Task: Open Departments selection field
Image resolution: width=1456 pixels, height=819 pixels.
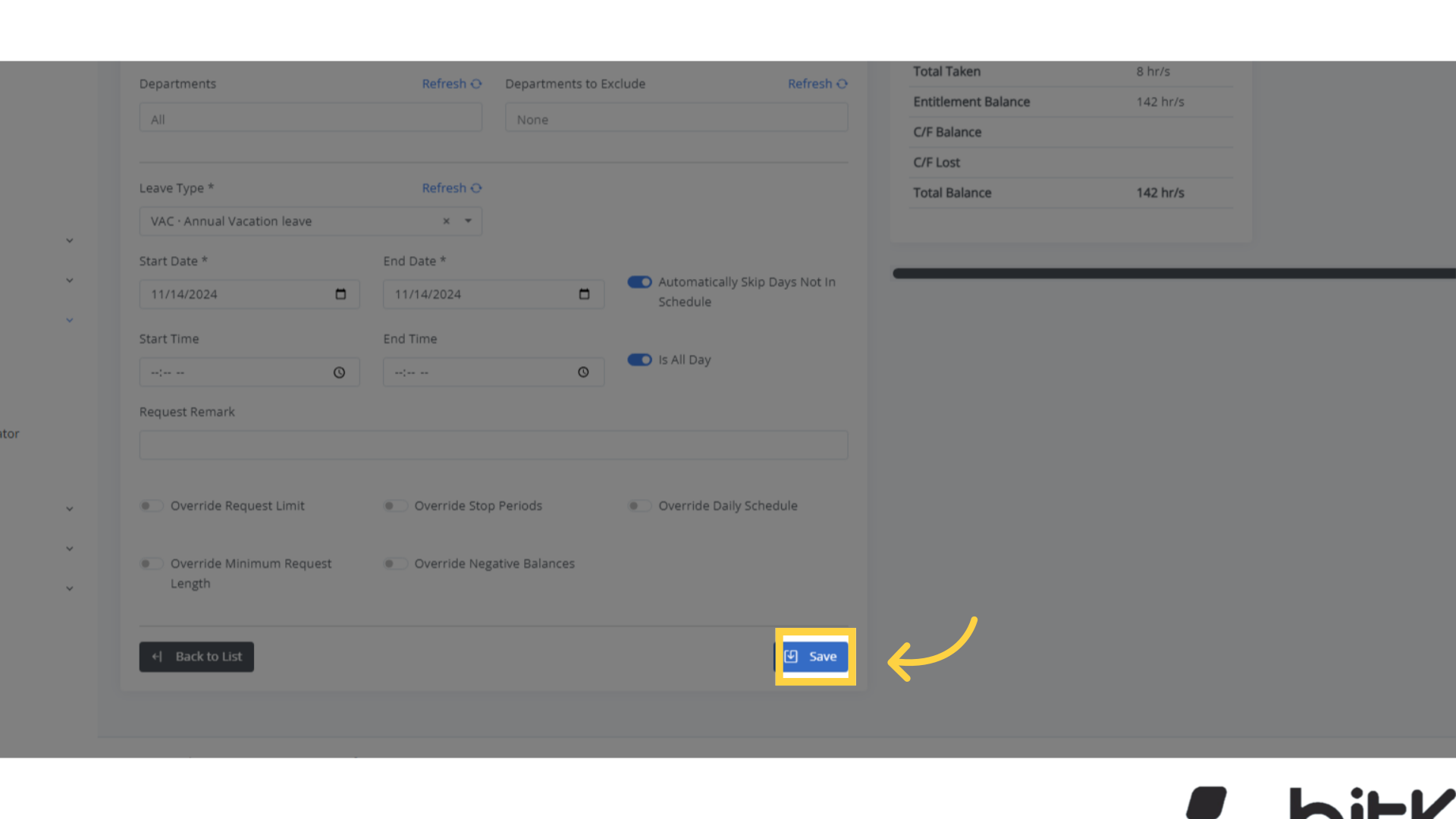Action: click(310, 119)
